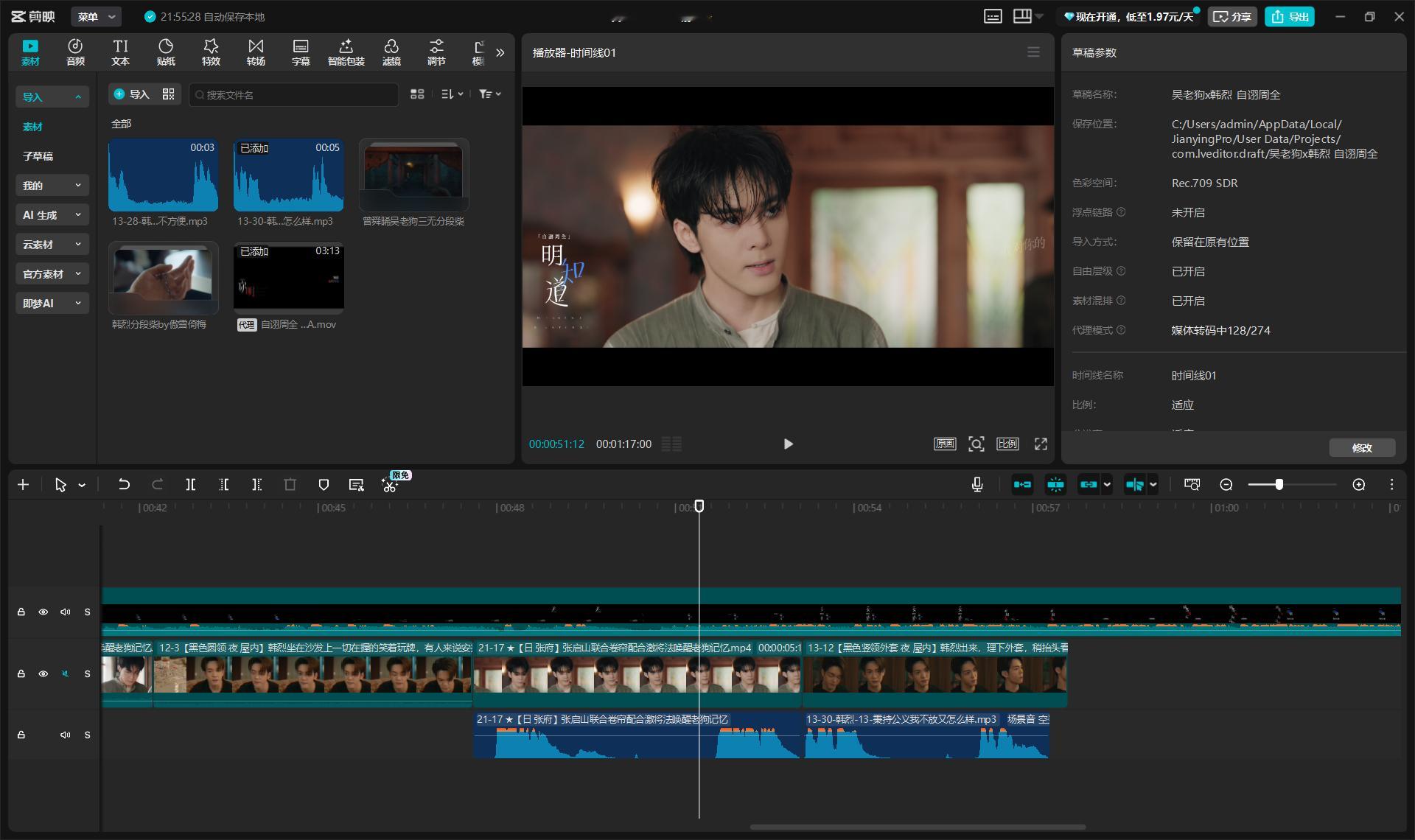Mute the bottom audio track
Image resolution: width=1415 pixels, height=840 pixels.
(65, 735)
